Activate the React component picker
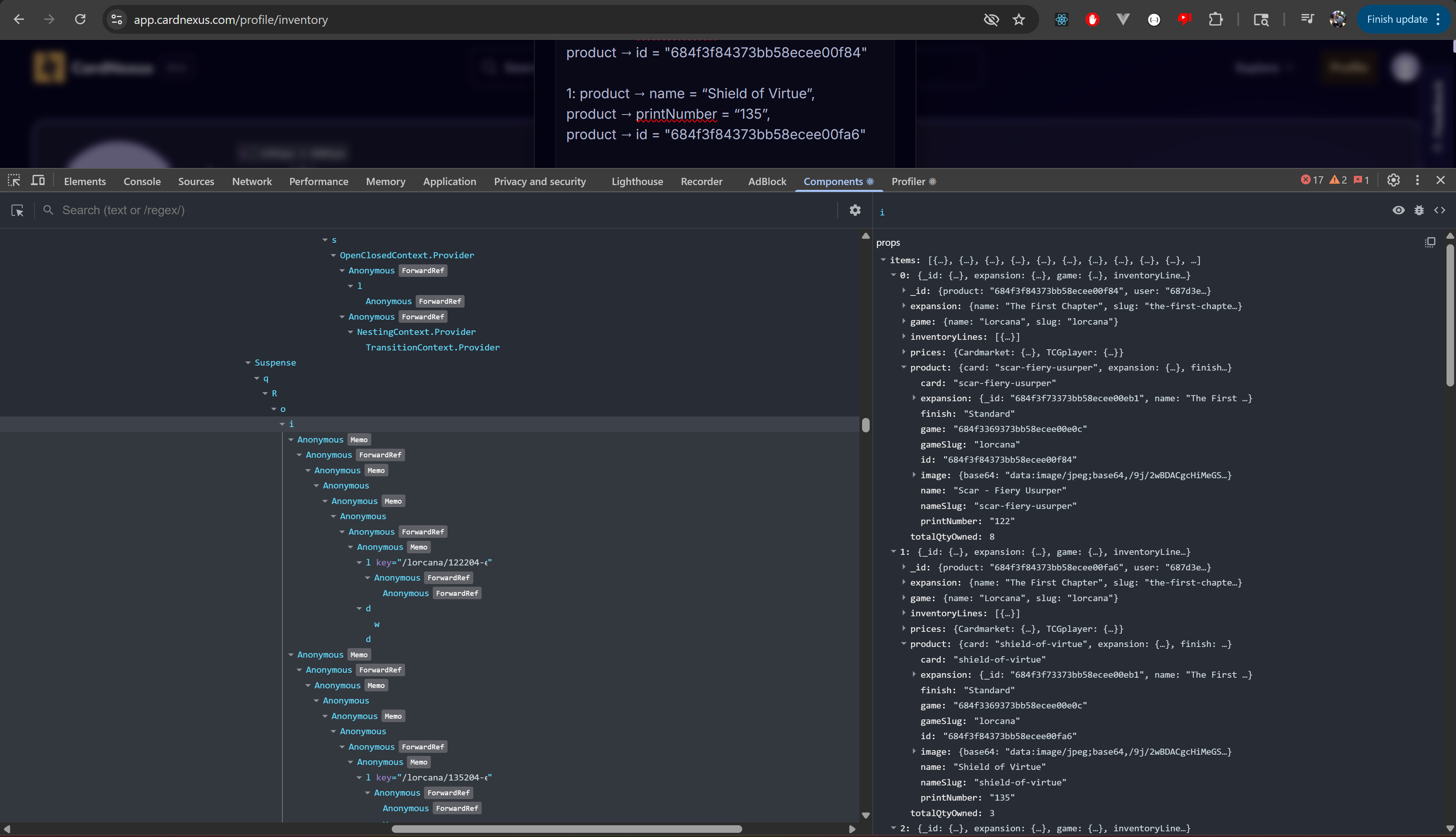This screenshot has width=1456, height=837. (x=17, y=210)
